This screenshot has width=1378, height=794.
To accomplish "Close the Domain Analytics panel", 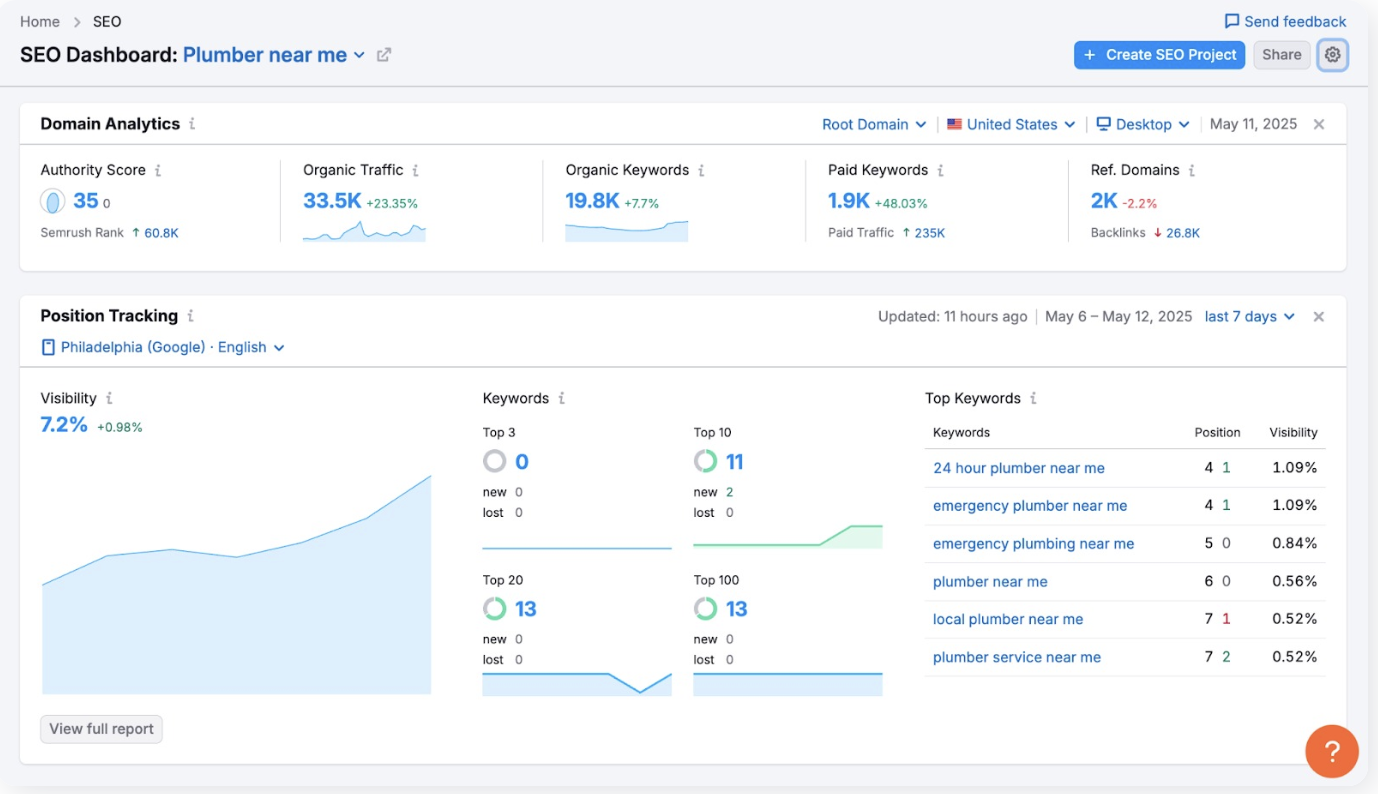I will point(1318,124).
